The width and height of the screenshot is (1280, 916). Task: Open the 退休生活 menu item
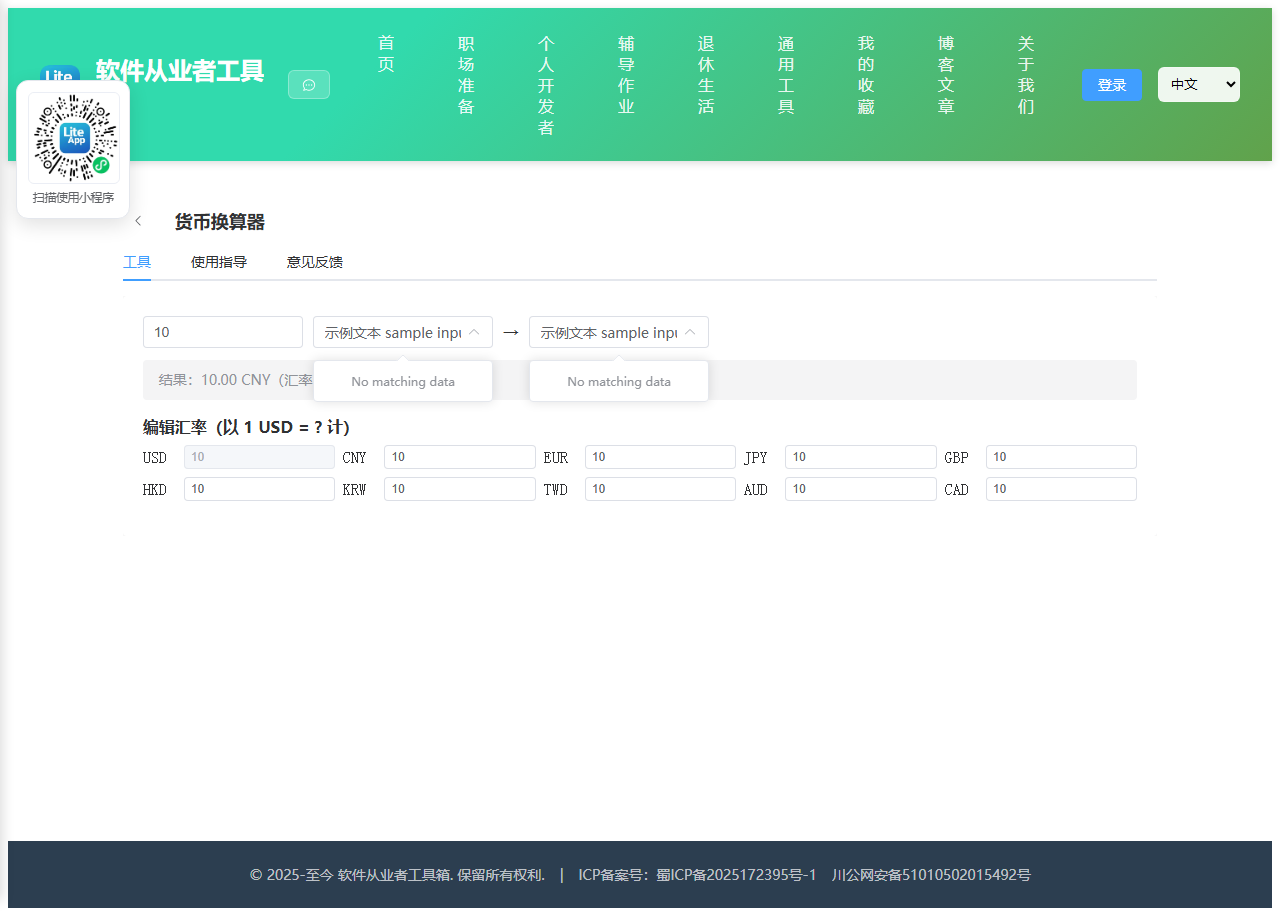(x=706, y=75)
